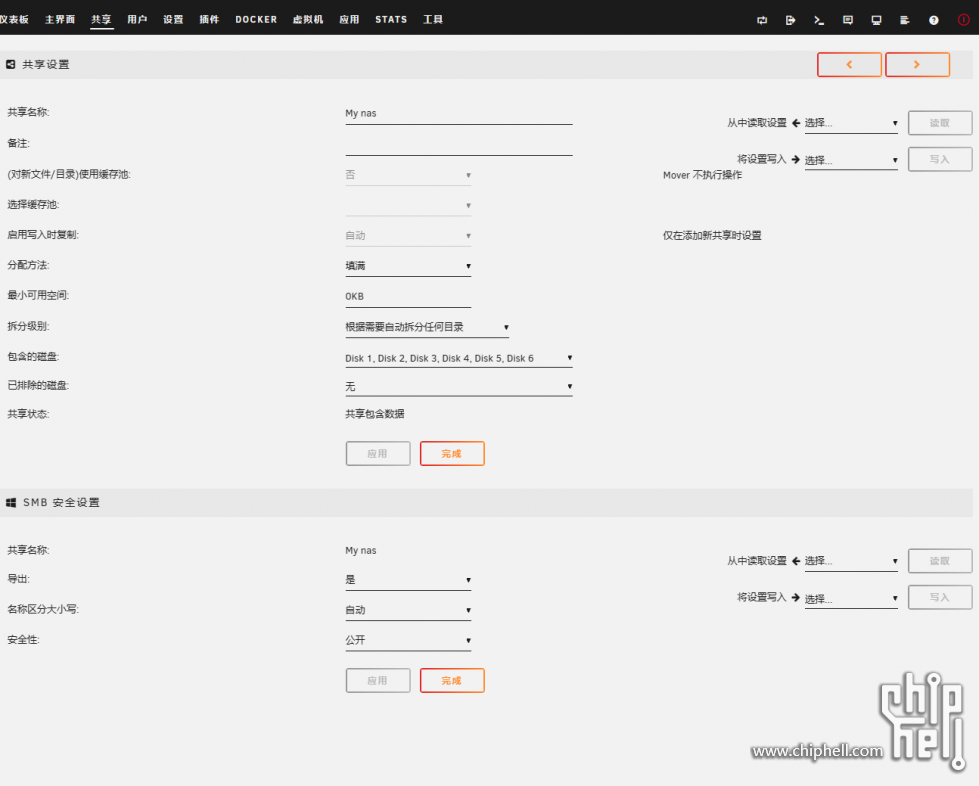Click 读取 button in SMB section
Screen dimensions: 979x786
click(x=940, y=561)
